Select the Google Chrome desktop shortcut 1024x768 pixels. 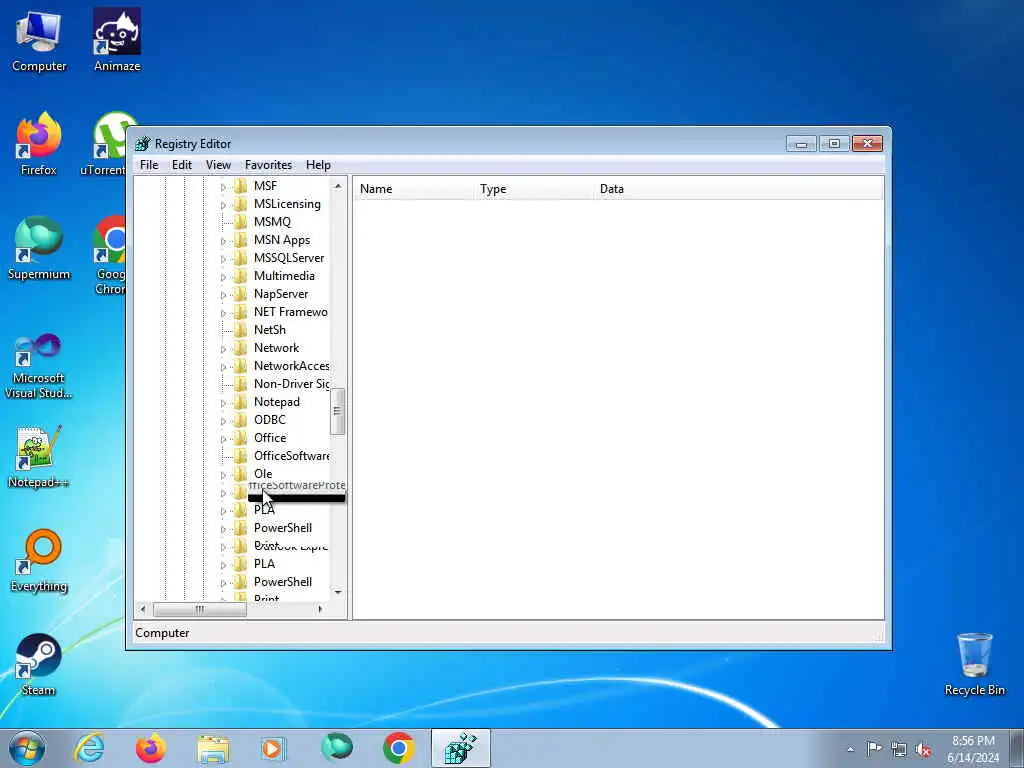[x=110, y=255]
